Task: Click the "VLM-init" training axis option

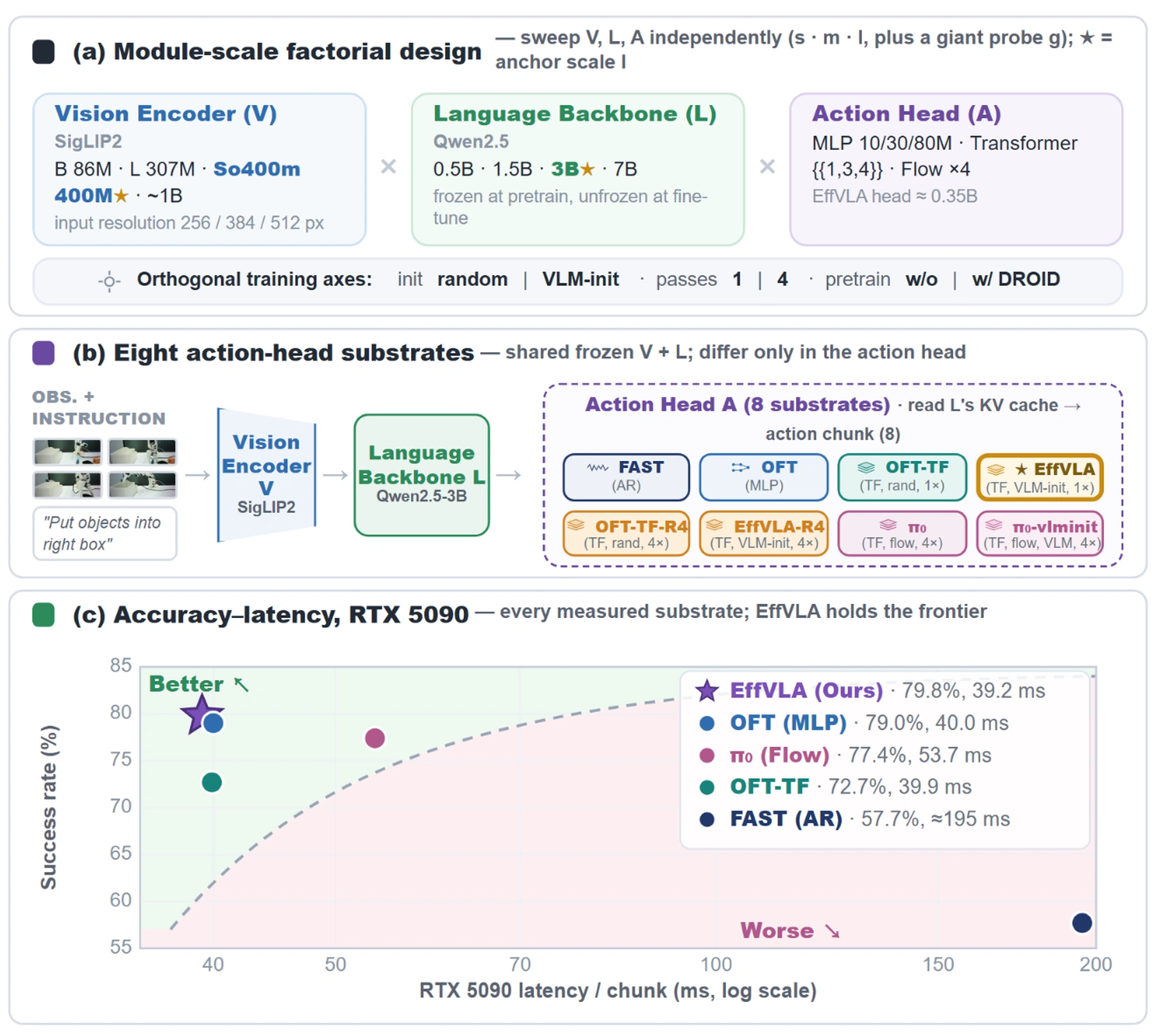Action: click(x=580, y=280)
